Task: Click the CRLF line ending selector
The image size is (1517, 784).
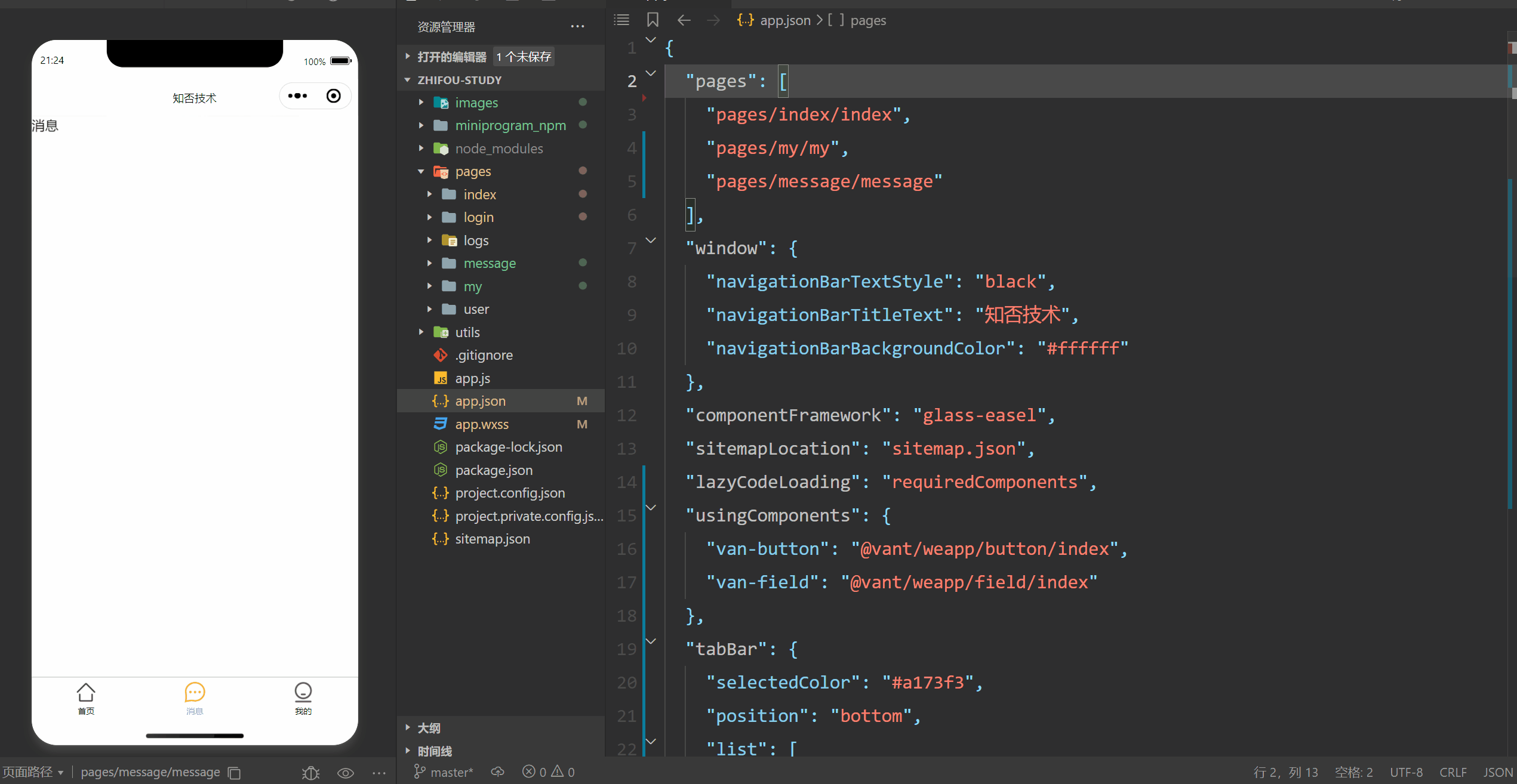Action: pyautogui.click(x=1453, y=772)
